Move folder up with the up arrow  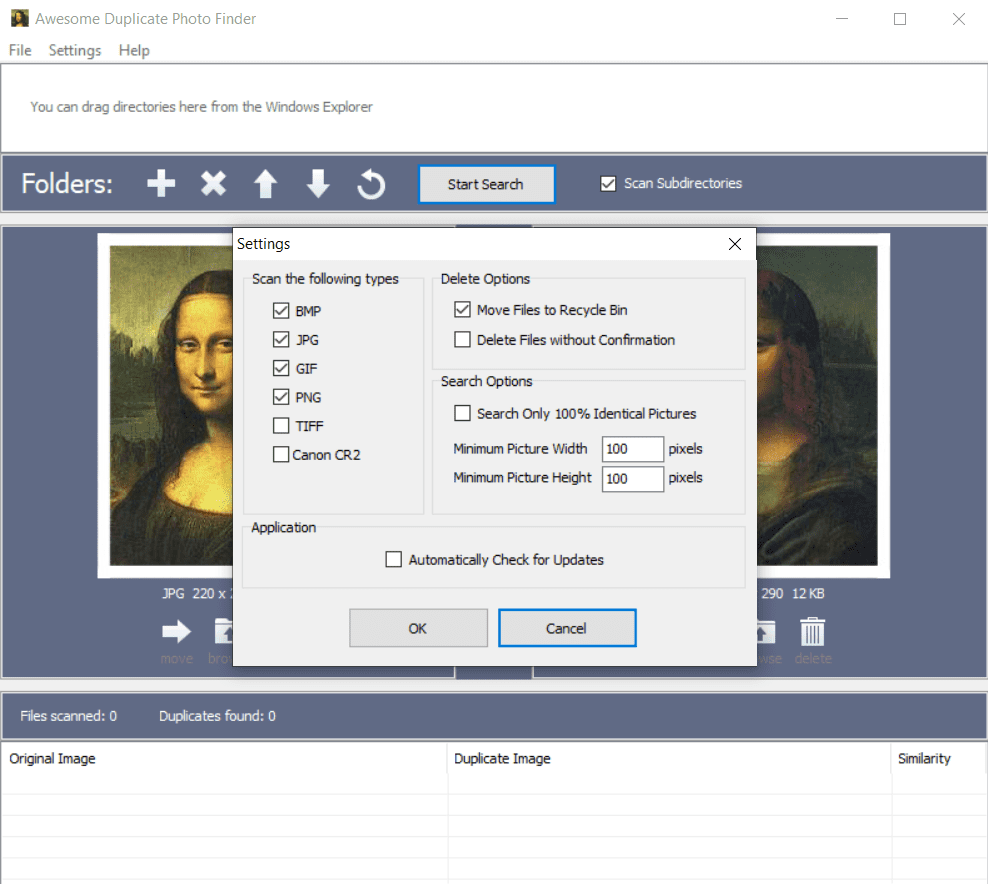(x=265, y=184)
